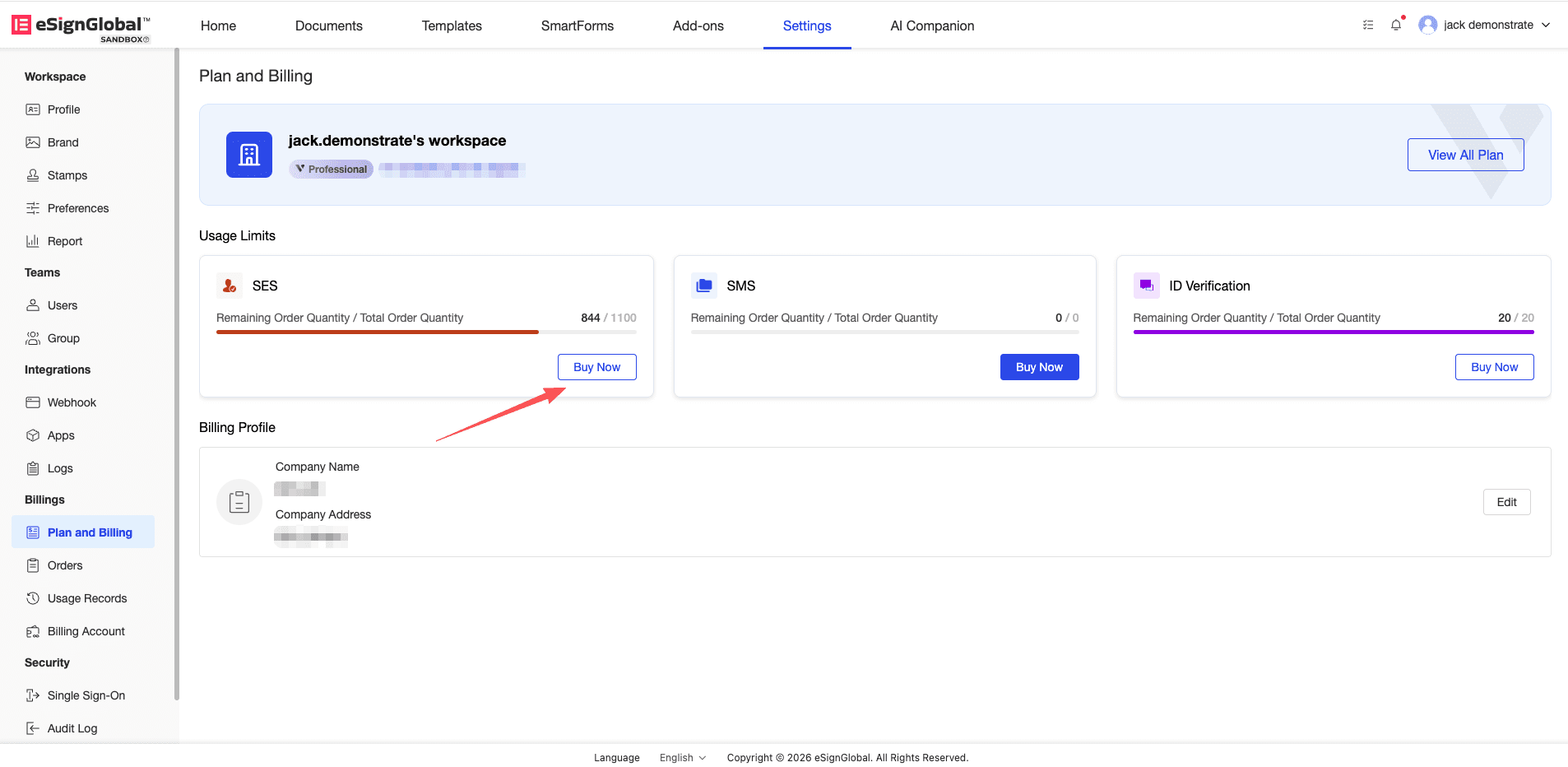Click the SMS folder icon
This screenshot has height=767, width=1568.
point(704,286)
